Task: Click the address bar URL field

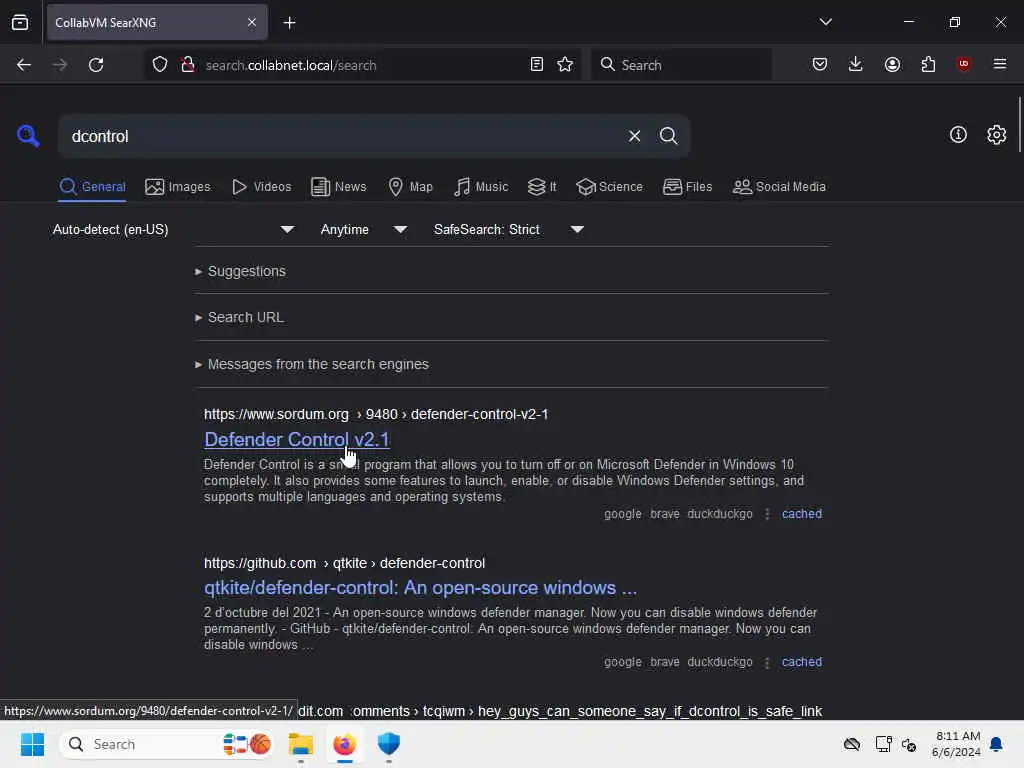Action: pyautogui.click(x=362, y=65)
